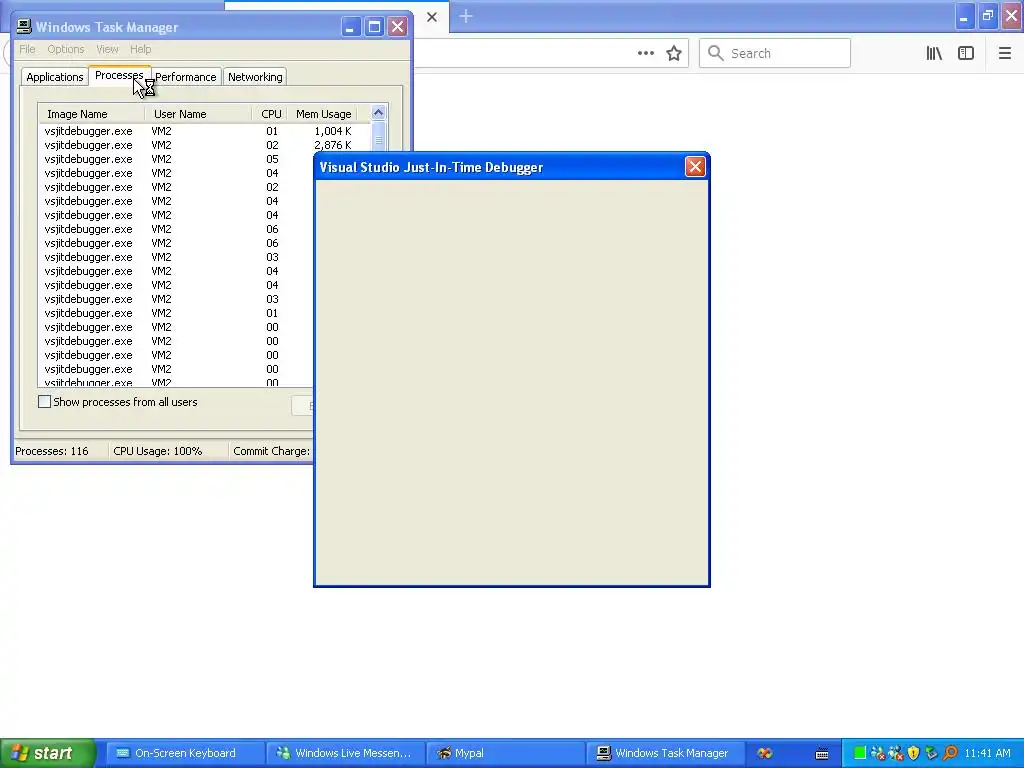Open the browser page actions menu
The image size is (1024, 768).
pos(645,54)
